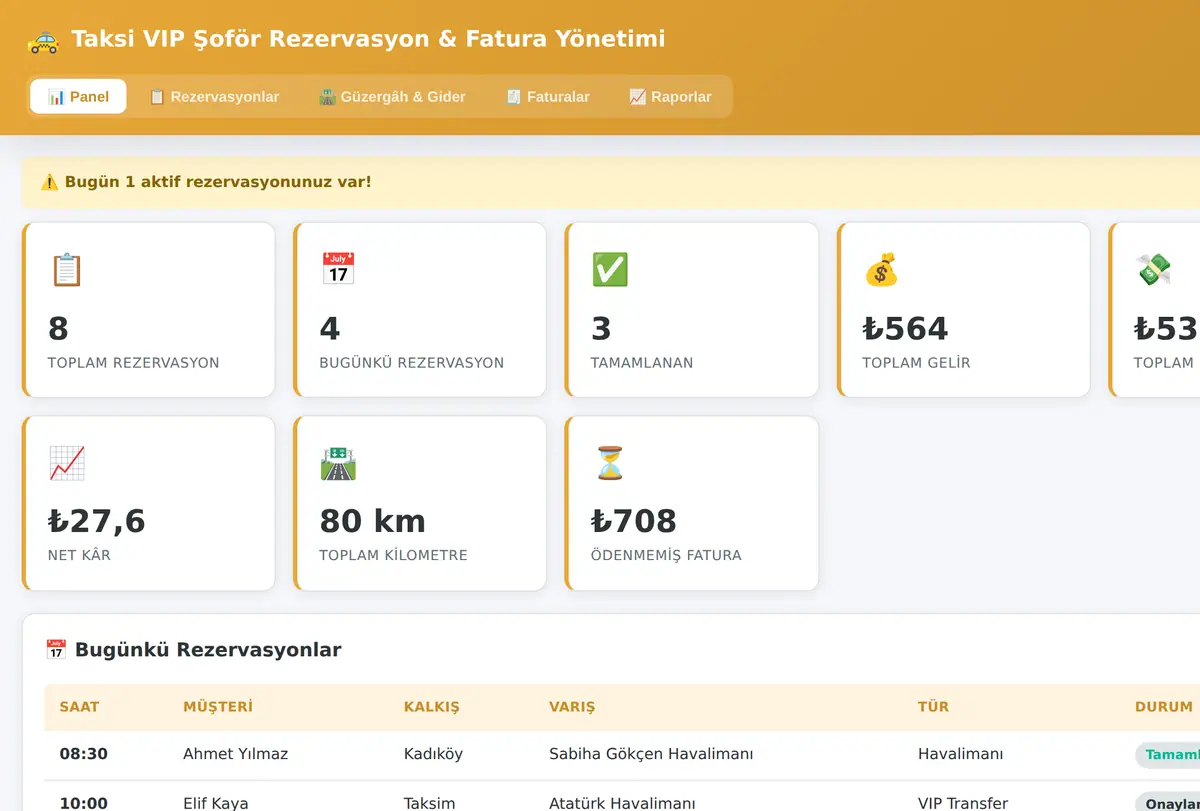Click the highway icon on Toplam Kilometre card
The width and height of the screenshot is (1200, 811).
click(338, 463)
